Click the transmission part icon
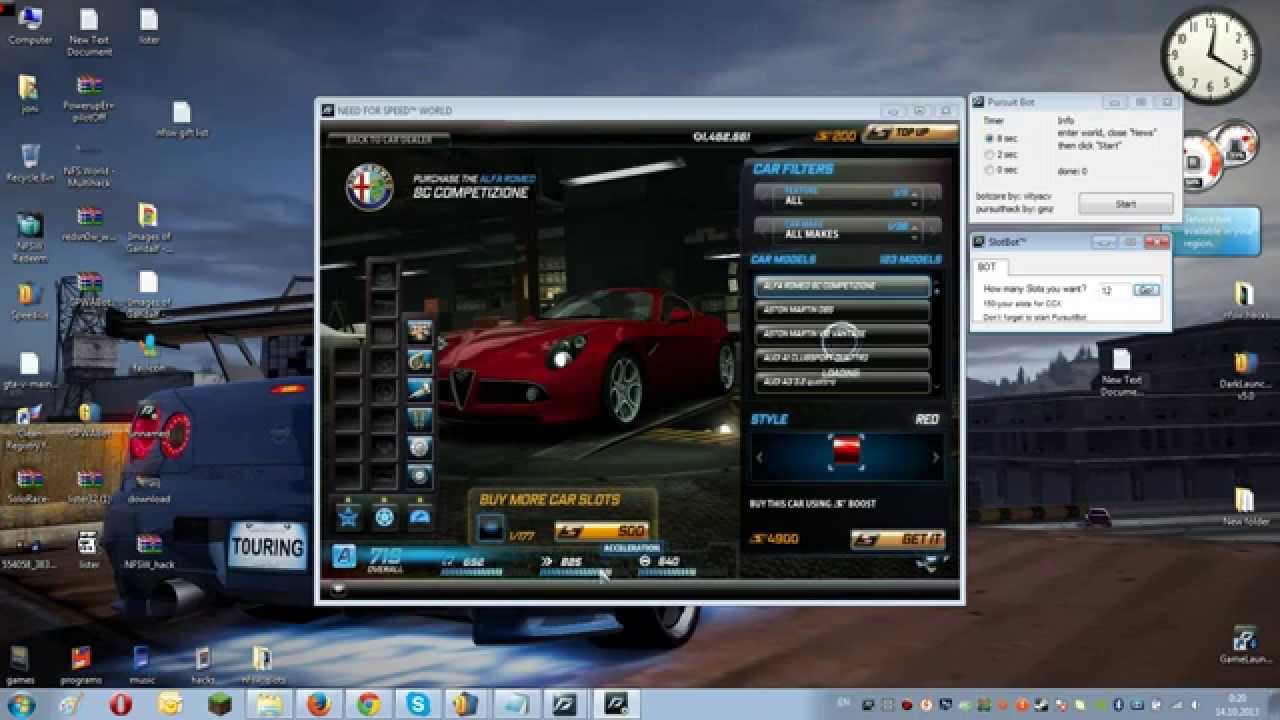1280x720 pixels. pos(420,389)
